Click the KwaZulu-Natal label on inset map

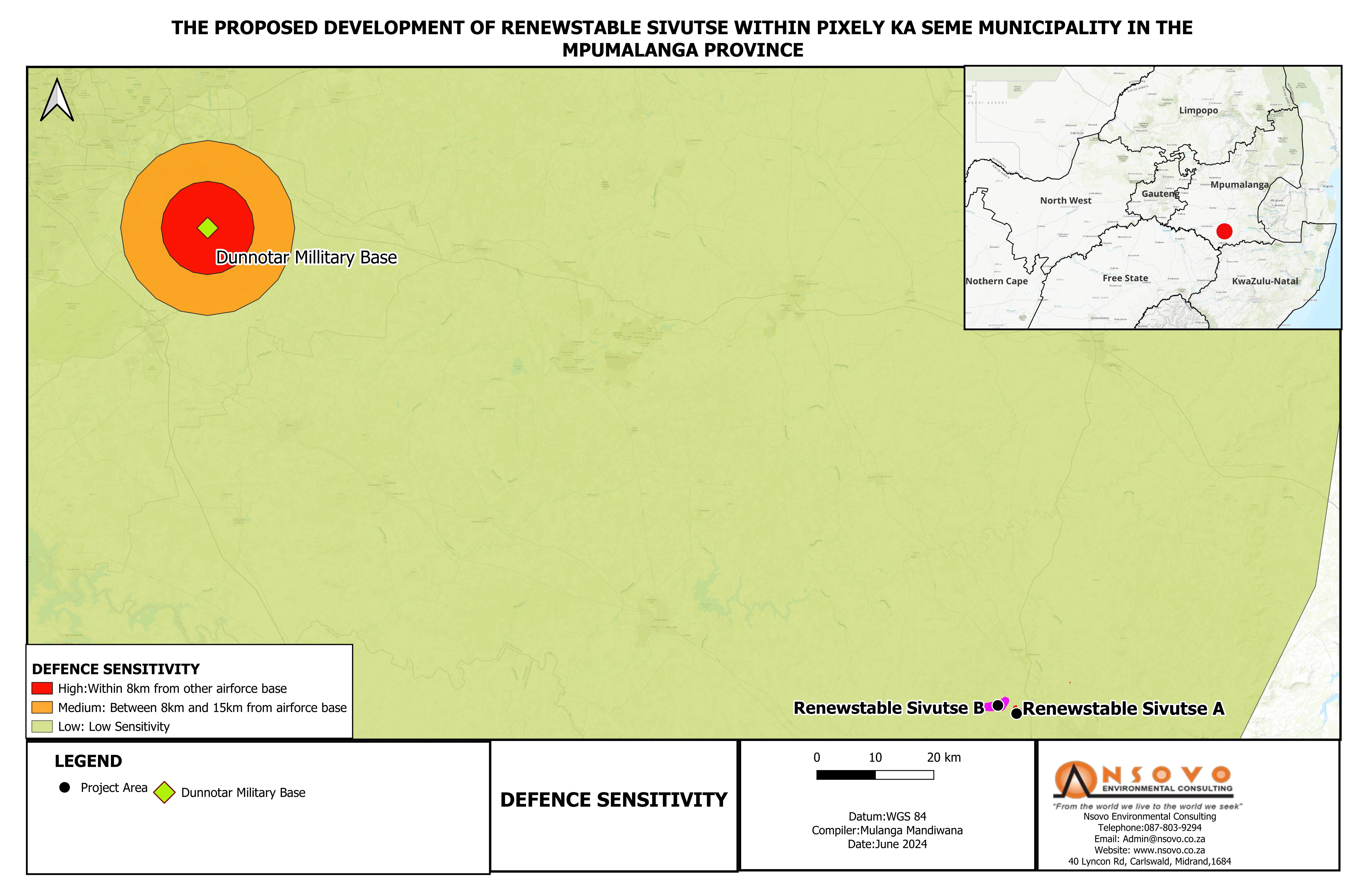tap(1265, 281)
